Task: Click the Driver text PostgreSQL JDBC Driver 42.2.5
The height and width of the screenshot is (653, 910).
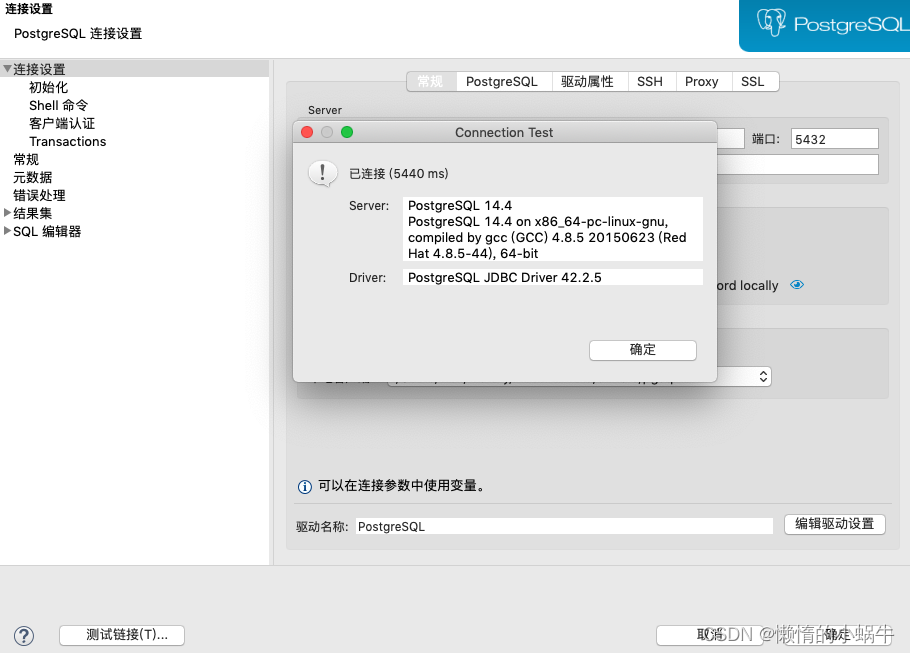Action: (x=504, y=277)
